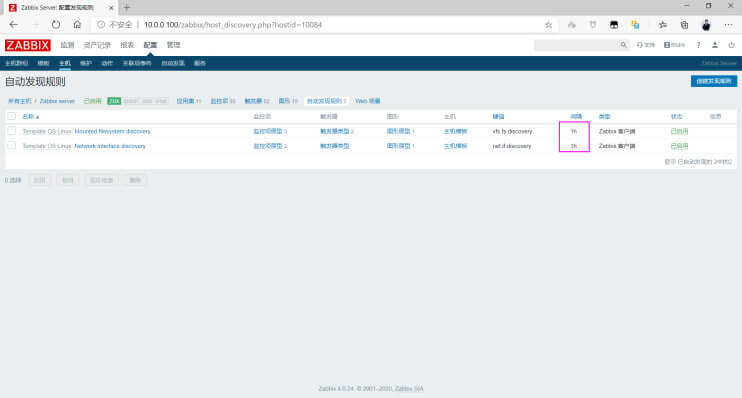Go to 维护 (Maintenance) submenu
The height and width of the screenshot is (398, 742).
click(x=86, y=63)
